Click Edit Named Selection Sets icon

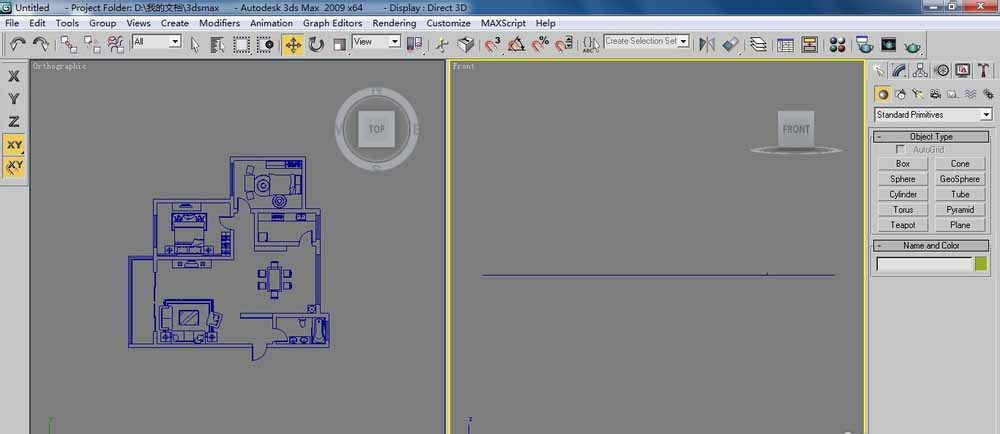point(591,44)
